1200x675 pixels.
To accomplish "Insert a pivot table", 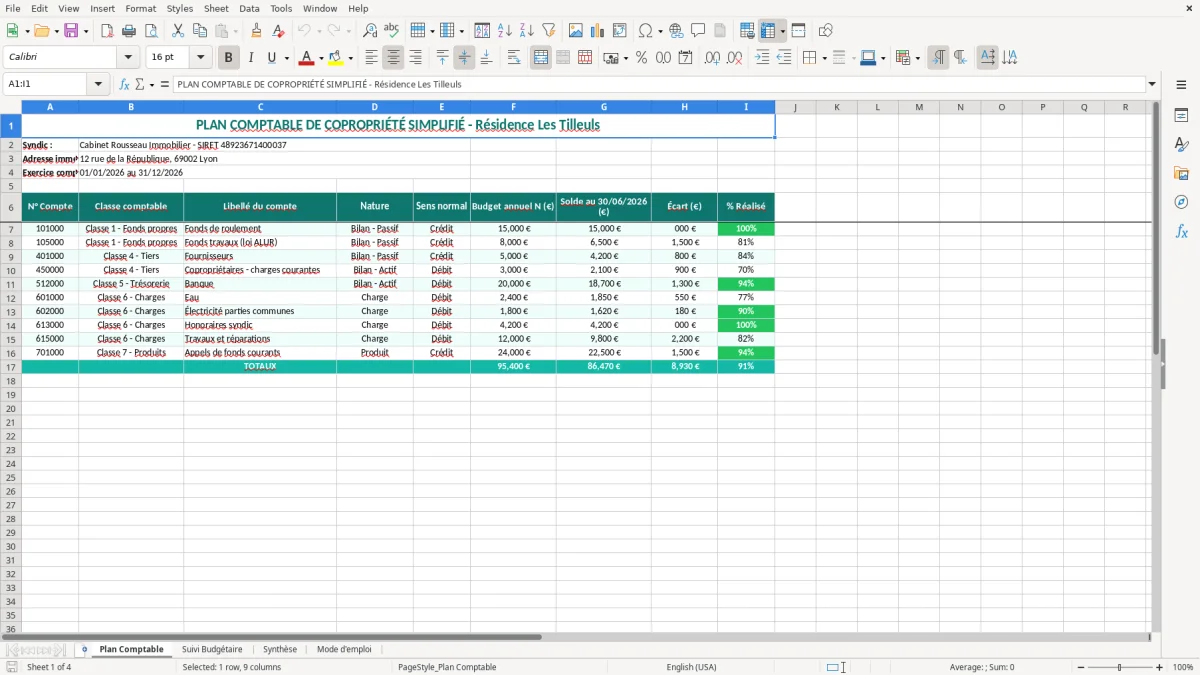I will tap(620, 31).
